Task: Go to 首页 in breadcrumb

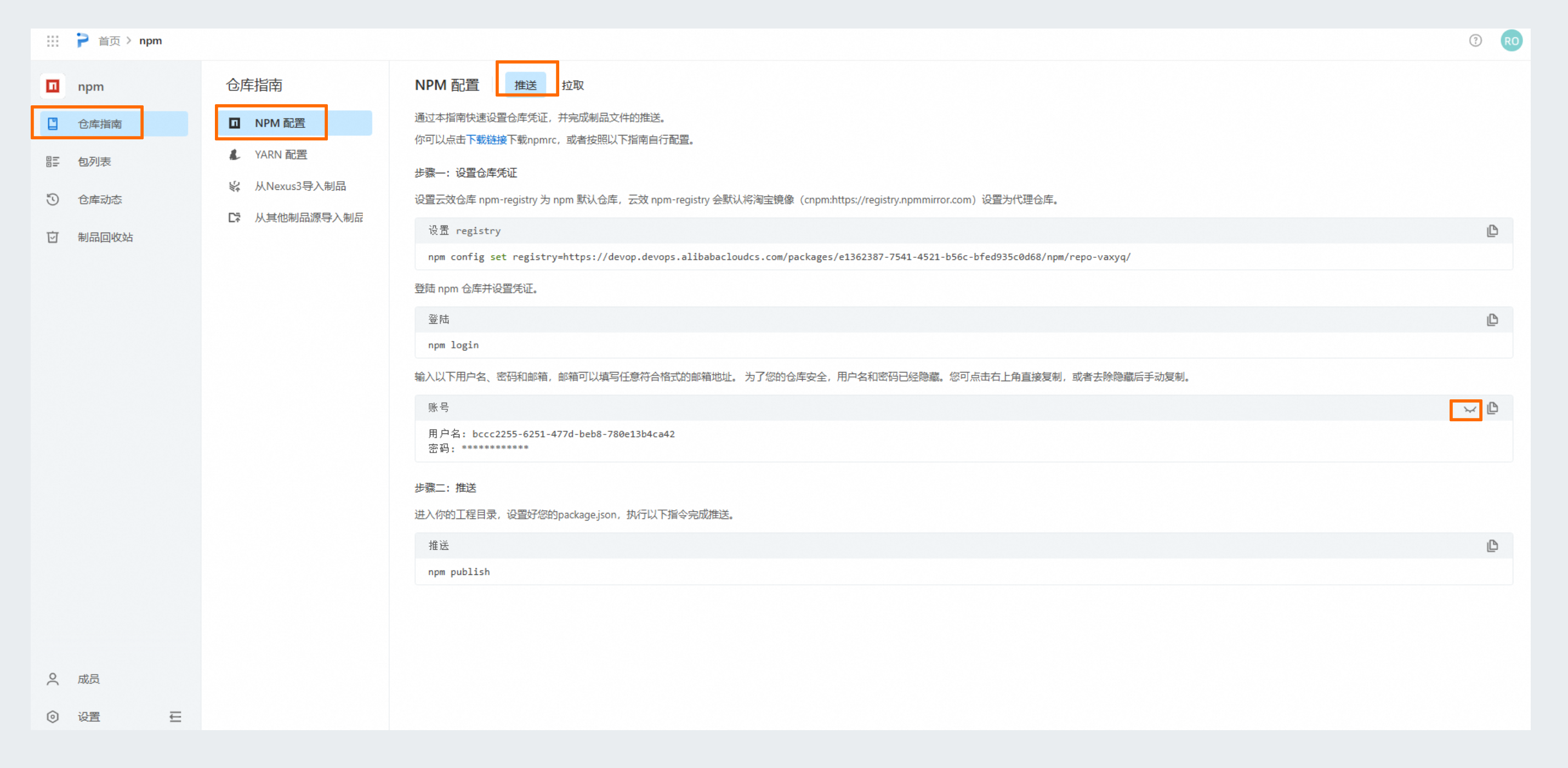Action: point(109,41)
